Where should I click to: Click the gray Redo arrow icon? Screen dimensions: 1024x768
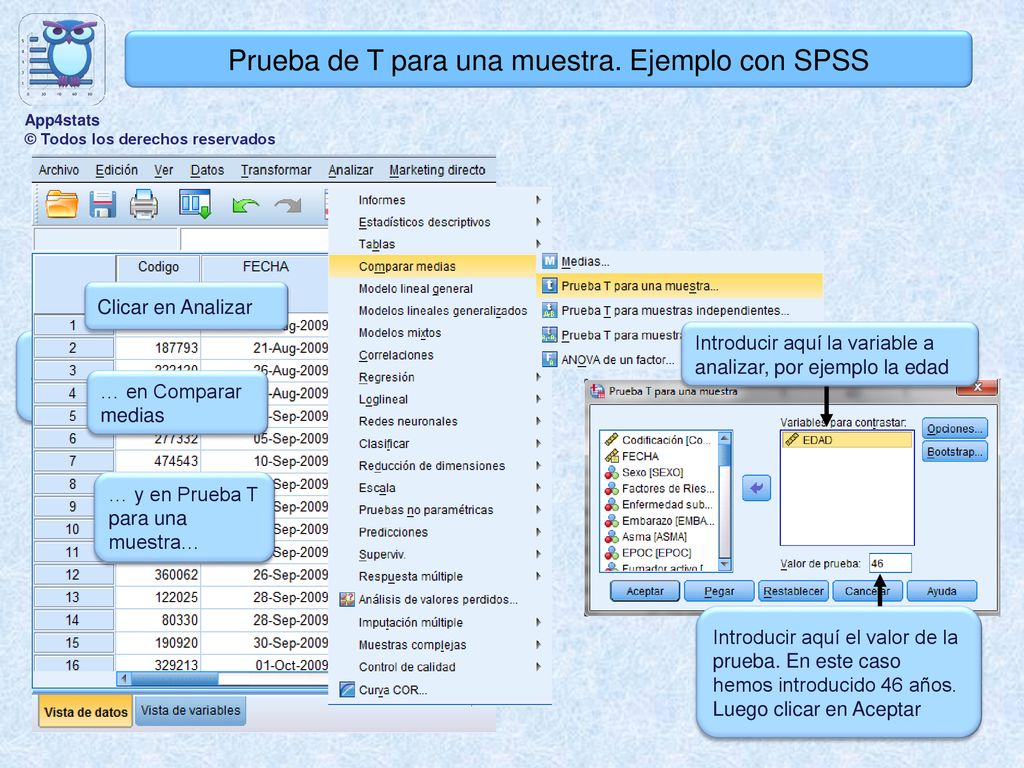point(288,206)
